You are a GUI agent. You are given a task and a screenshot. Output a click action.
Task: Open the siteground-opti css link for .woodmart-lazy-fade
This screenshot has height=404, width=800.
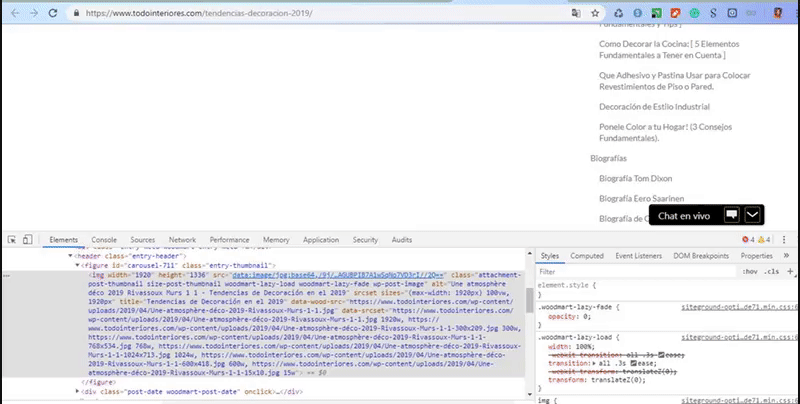(739, 307)
